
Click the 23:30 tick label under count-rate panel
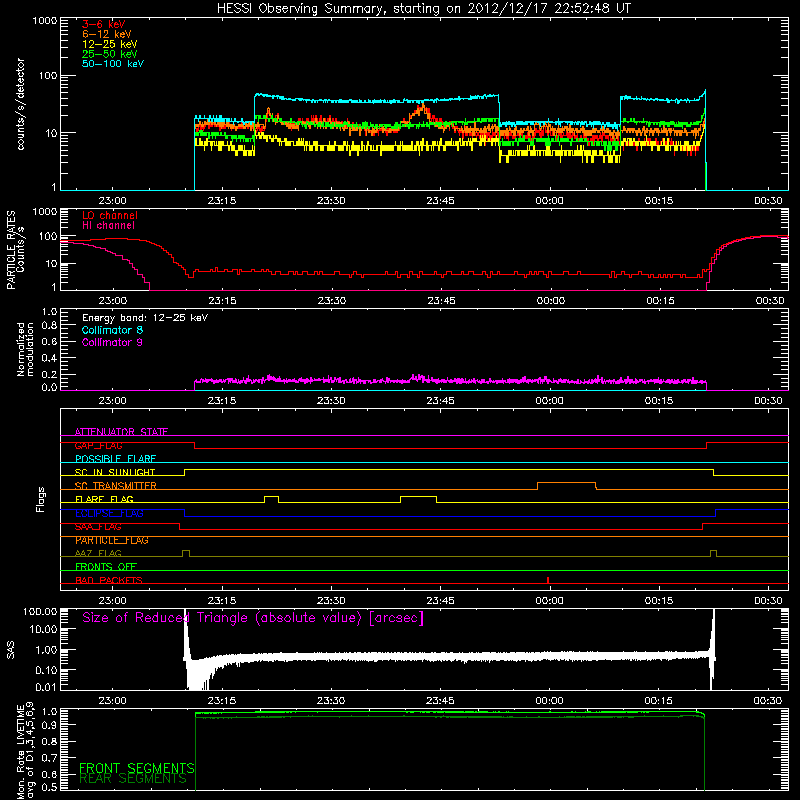pos(331,201)
